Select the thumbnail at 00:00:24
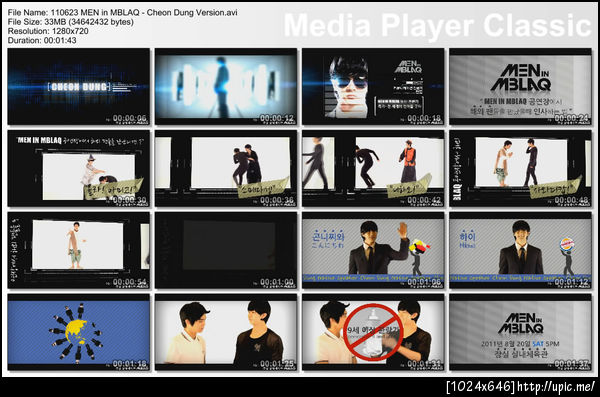600x397 pixels. pos(520,87)
